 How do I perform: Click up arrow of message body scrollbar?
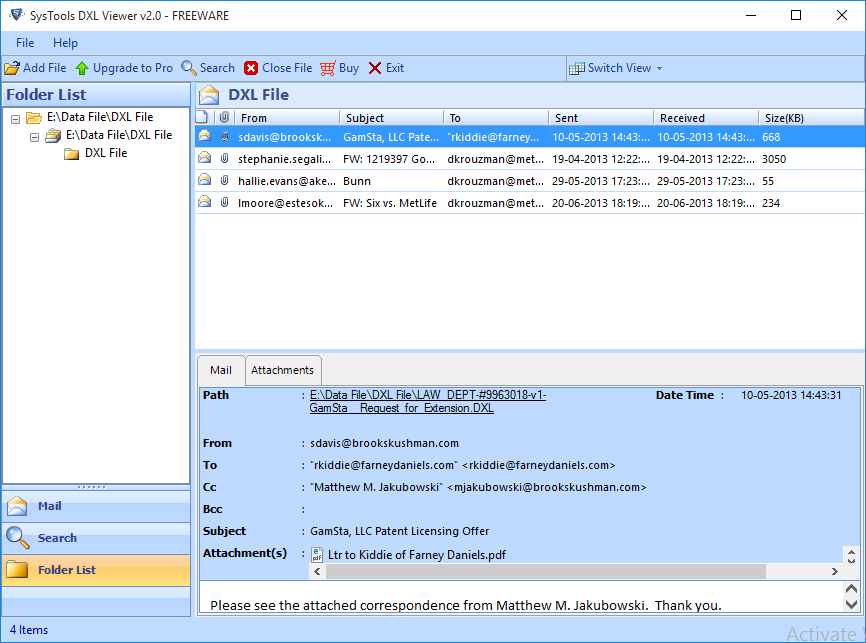pos(851,589)
